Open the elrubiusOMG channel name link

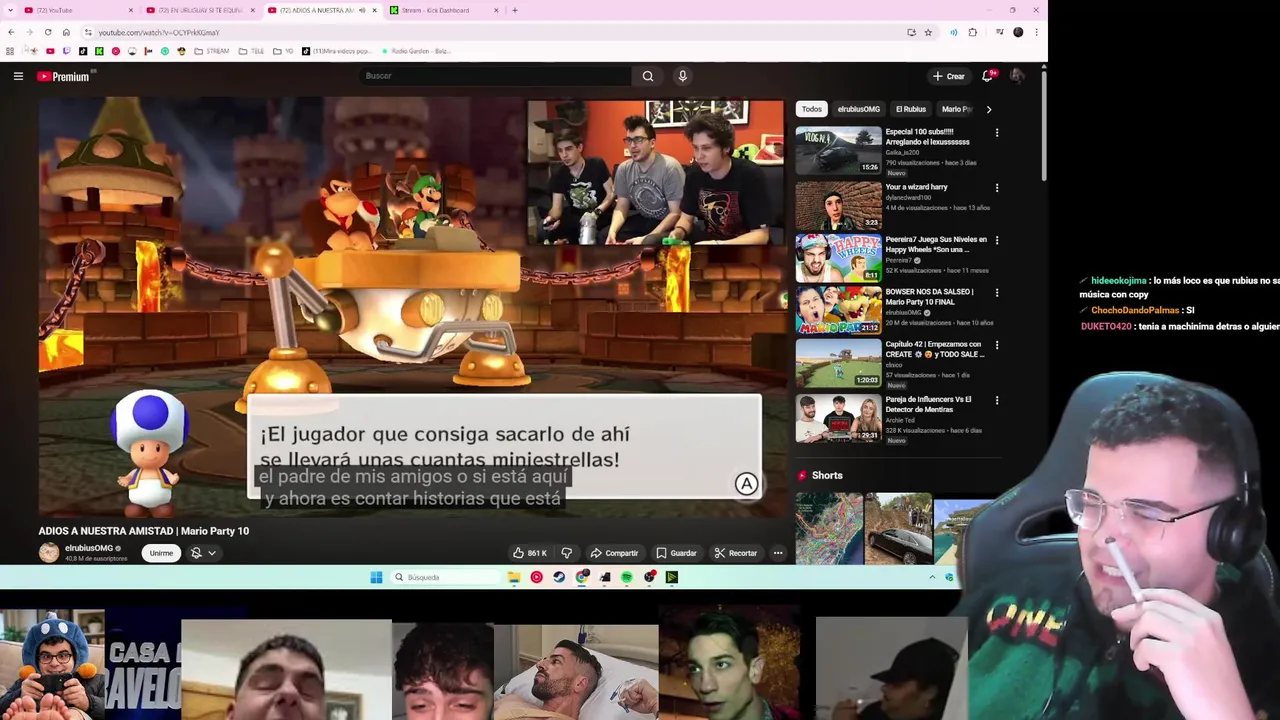click(x=89, y=548)
